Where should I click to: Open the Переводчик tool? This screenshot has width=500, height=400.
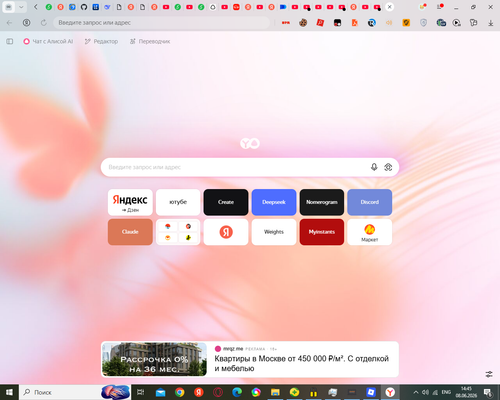coord(150,41)
